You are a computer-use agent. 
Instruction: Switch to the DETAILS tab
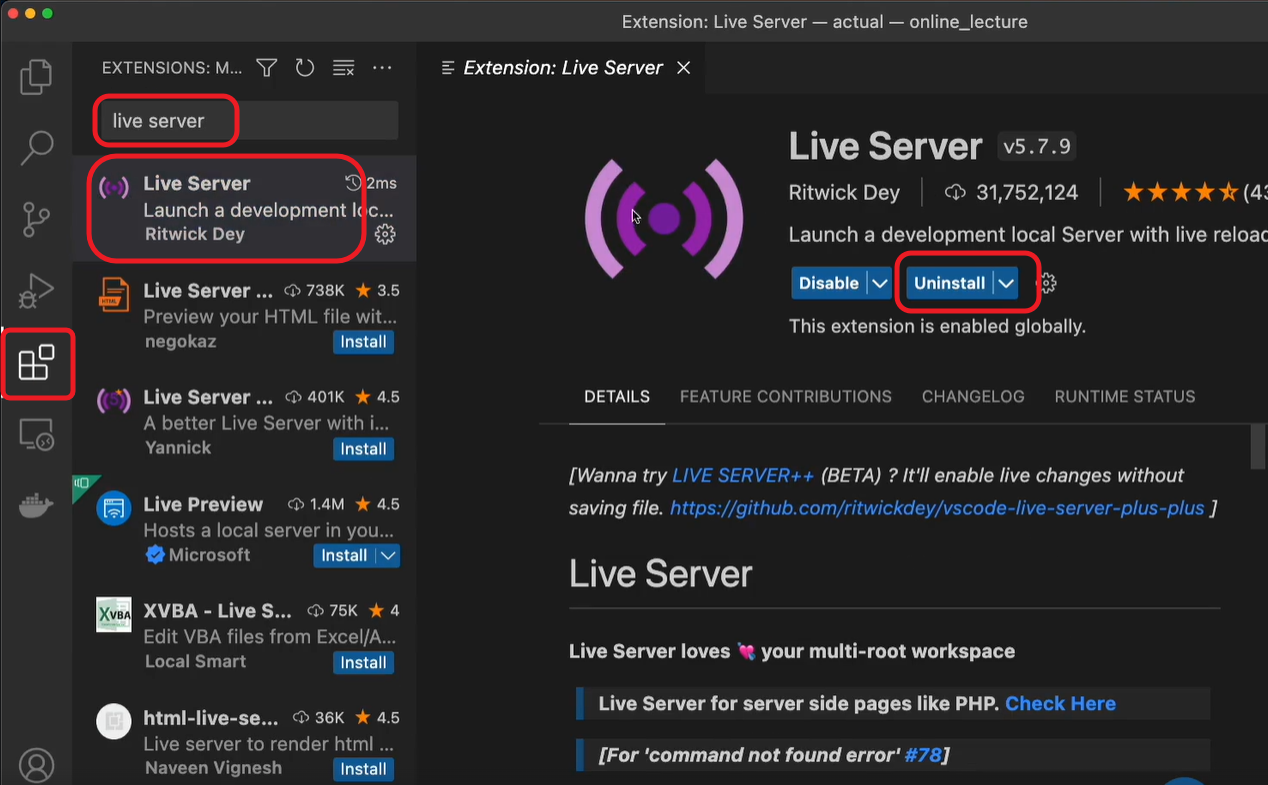[617, 397]
